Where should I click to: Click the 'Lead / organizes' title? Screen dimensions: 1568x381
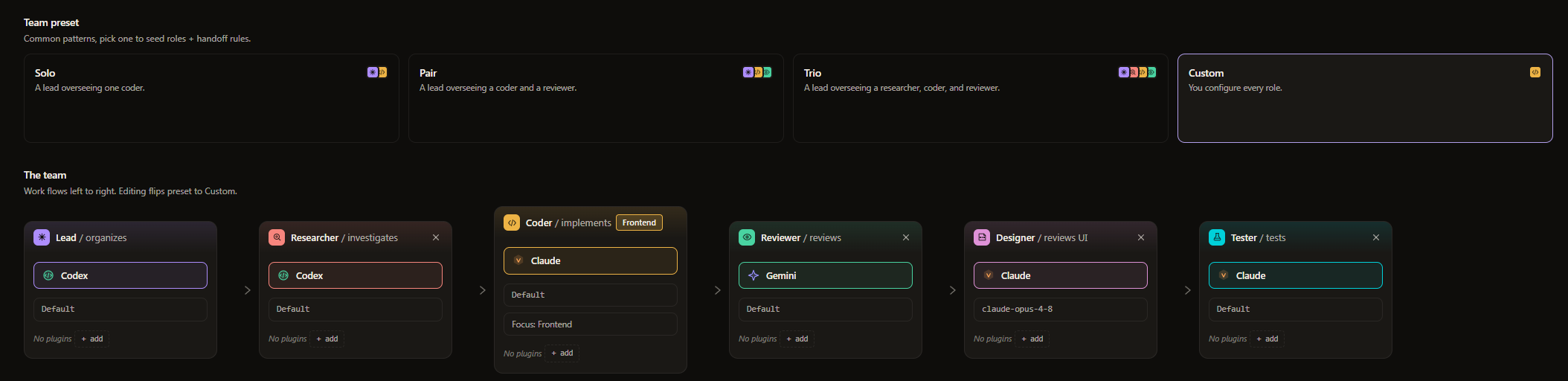pos(91,238)
